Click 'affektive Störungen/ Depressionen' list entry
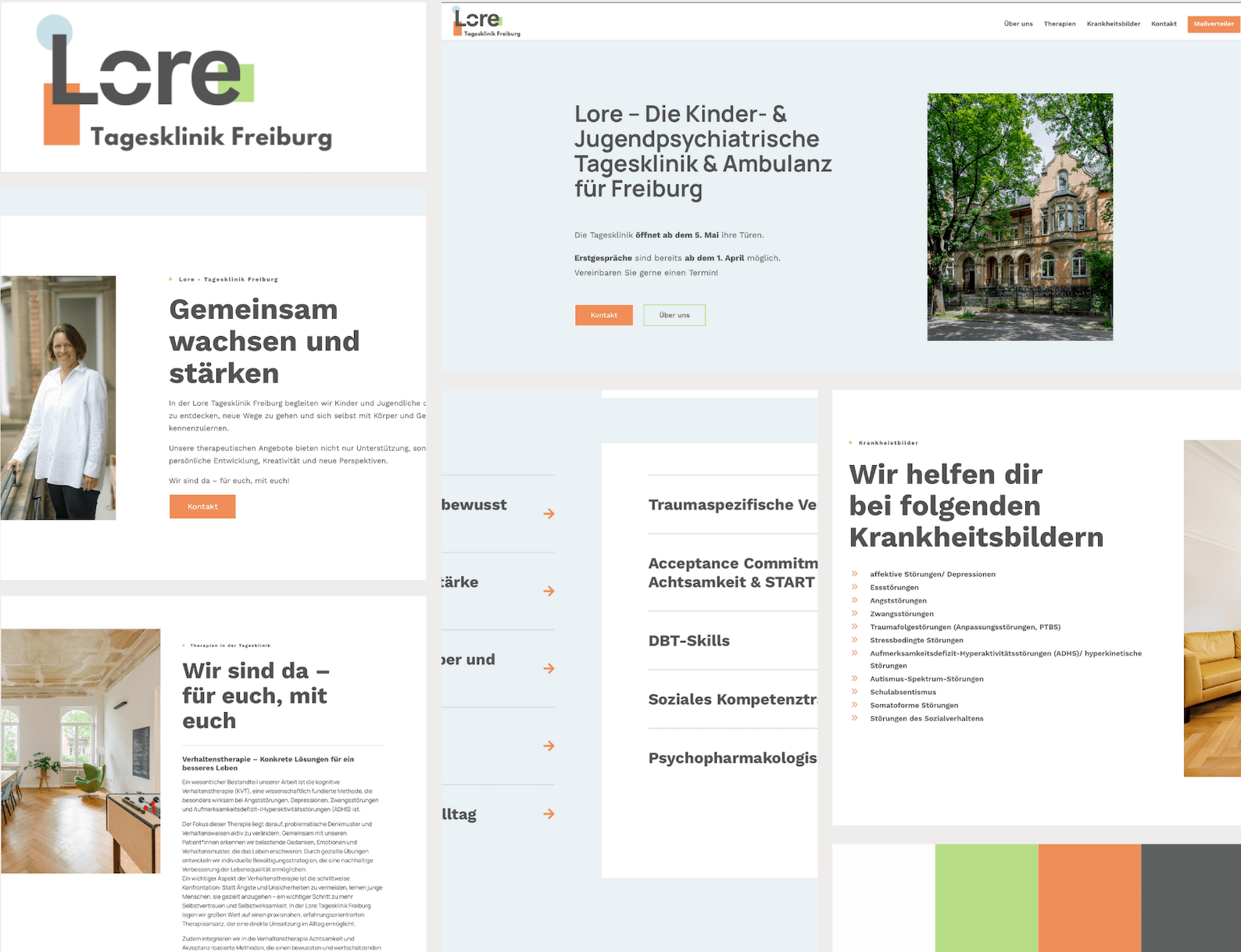Screen dimensions: 1241x952 click(932, 574)
